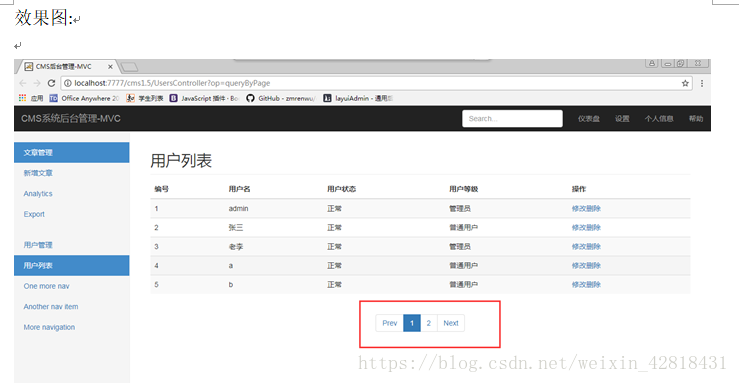Screen dimensions: 739x383
Task: Open Chrome three-dot menu
Action: 702,83
